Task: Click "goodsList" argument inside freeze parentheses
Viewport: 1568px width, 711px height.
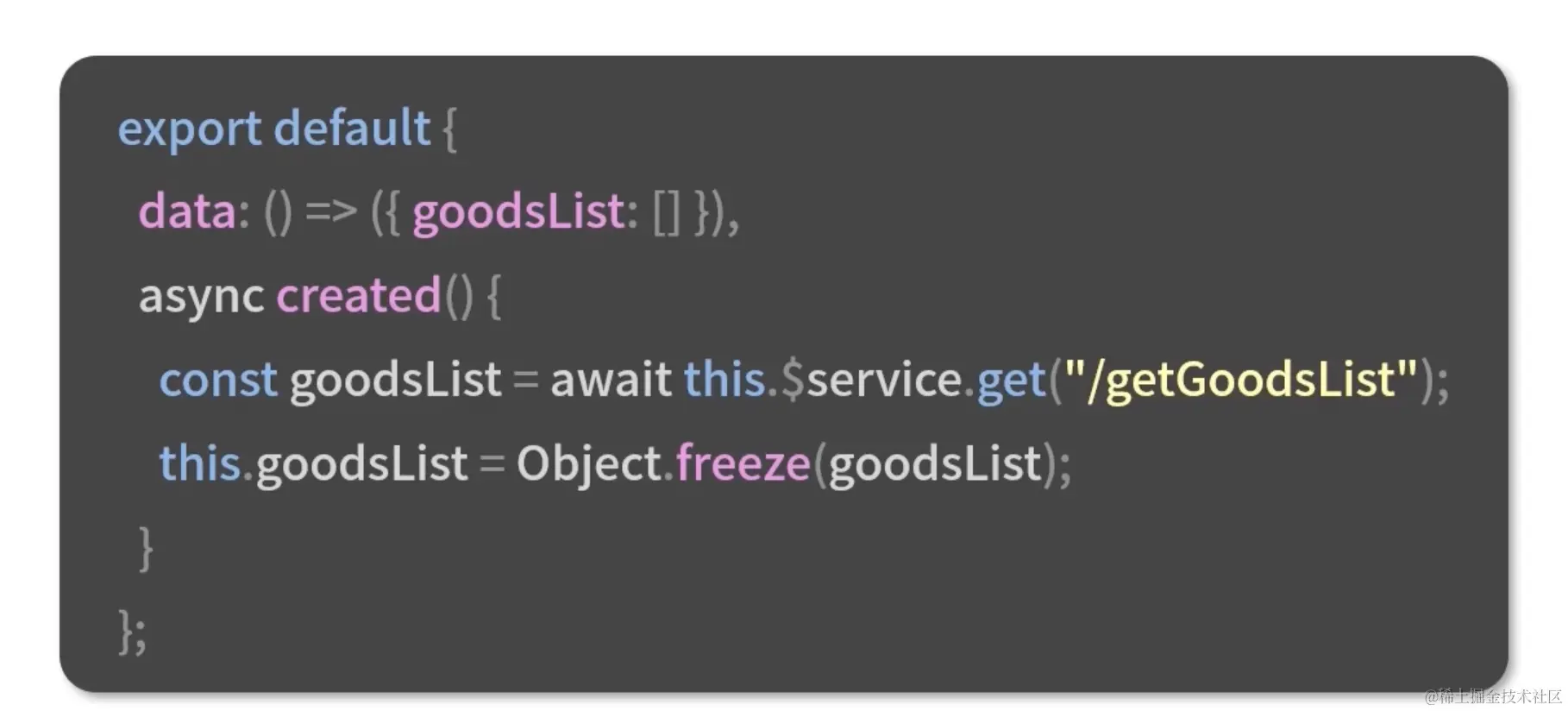Action: tap(935, 464)
